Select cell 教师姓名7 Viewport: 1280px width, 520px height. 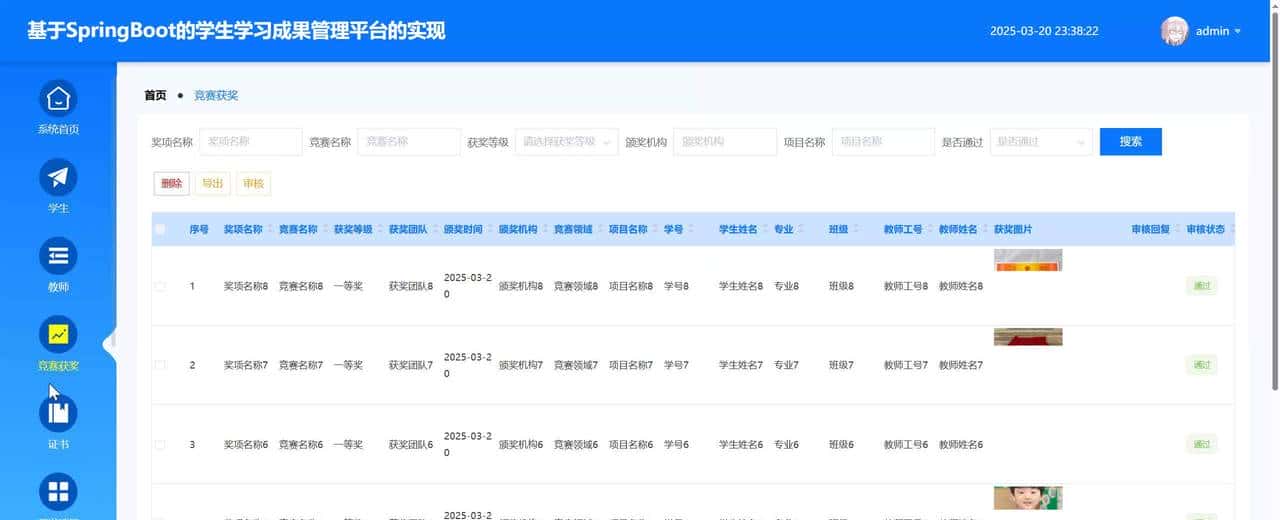[961, 365]
